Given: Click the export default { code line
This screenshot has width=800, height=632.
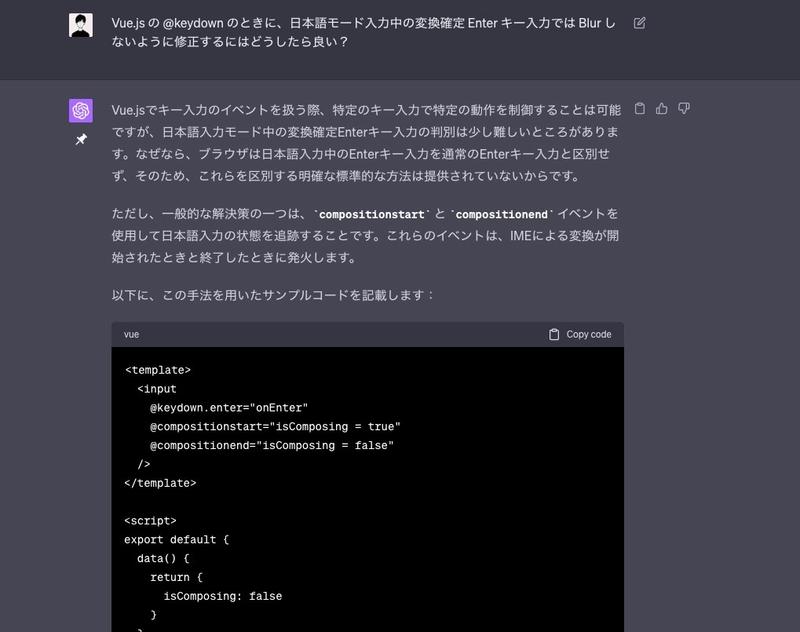Looking at the screenshot, I should pyautogui.click(x=177, y=540).
